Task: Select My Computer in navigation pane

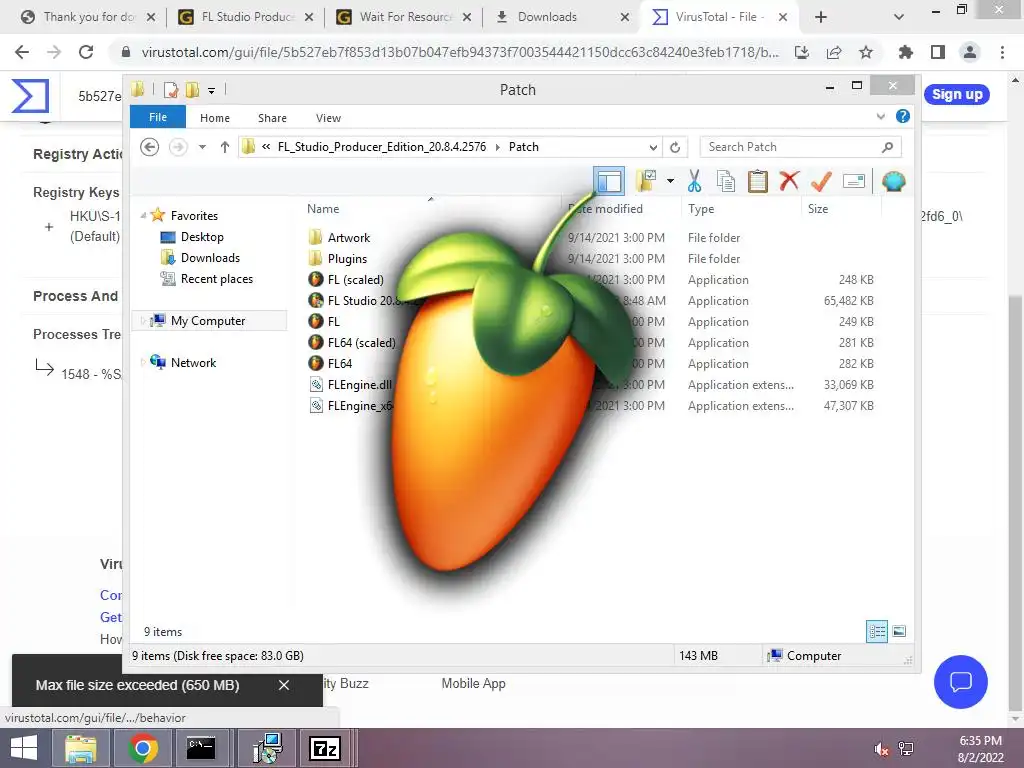Action: pyautogui.click(x=208, y=321)
